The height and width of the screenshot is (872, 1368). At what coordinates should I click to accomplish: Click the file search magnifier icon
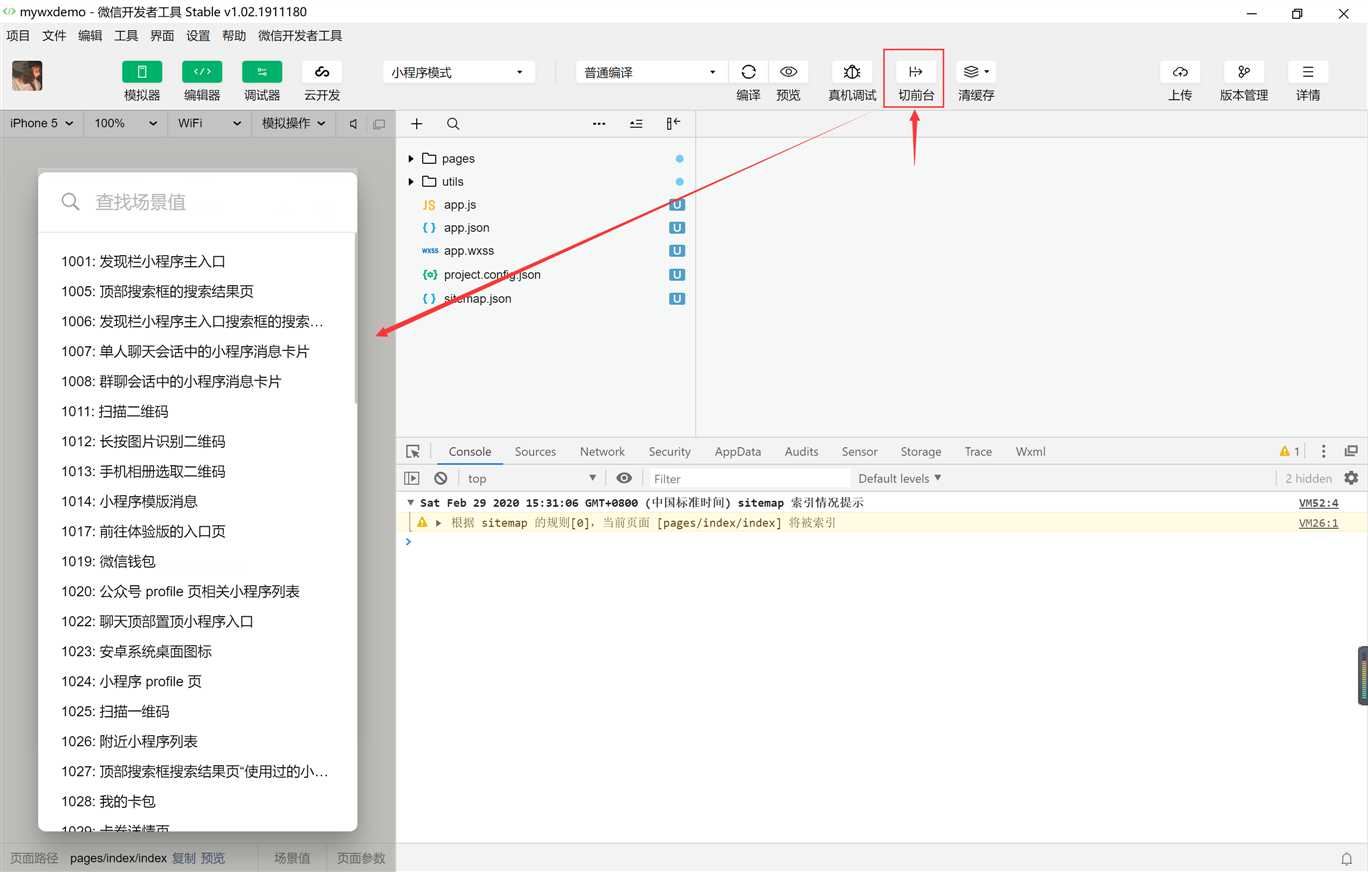453,124
